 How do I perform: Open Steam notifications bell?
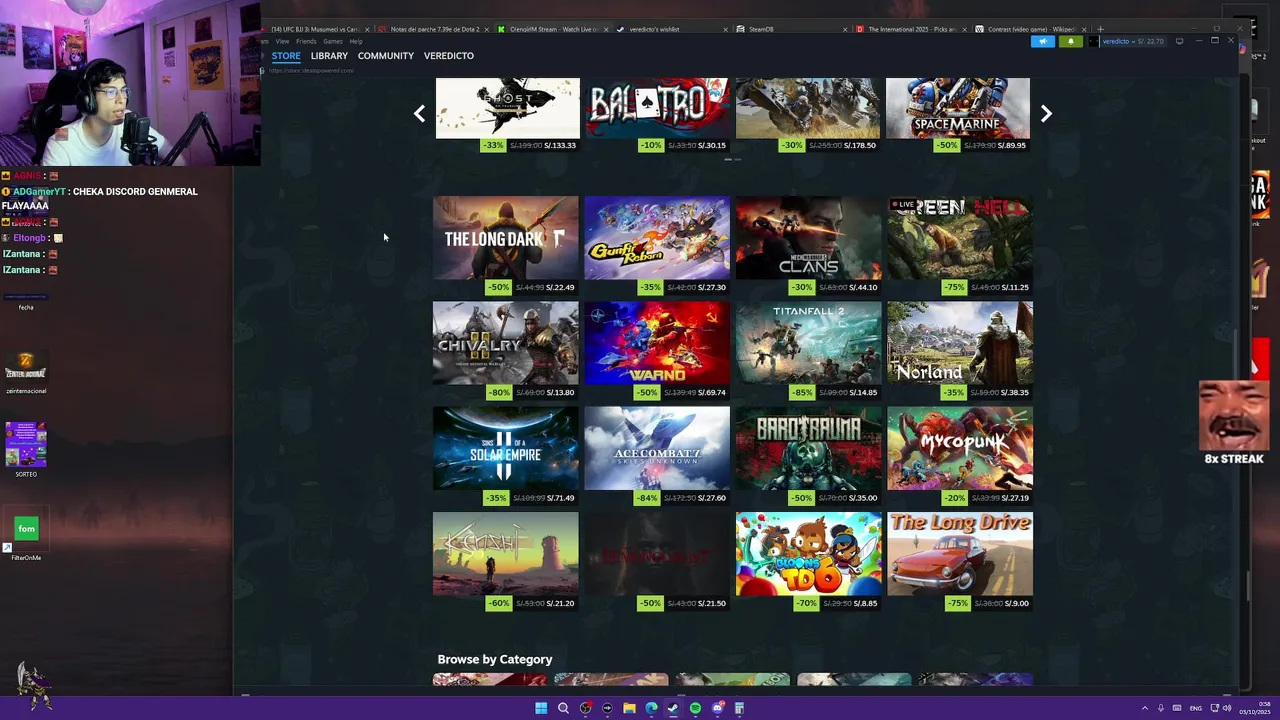pyautogui.click(x=1070, y=41)
